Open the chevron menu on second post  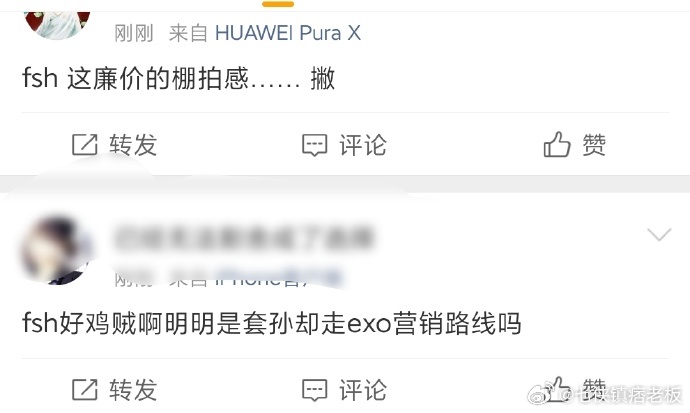pyautogui.click(x=659, y=234)
